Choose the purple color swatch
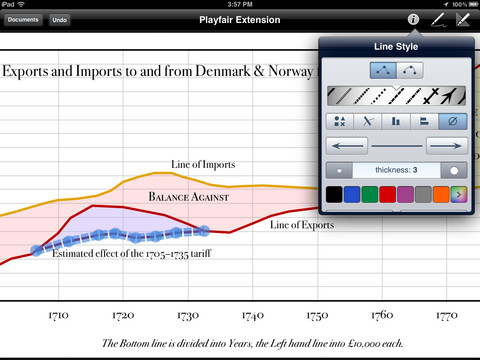 pyautogui.click(x=405, y=194)
